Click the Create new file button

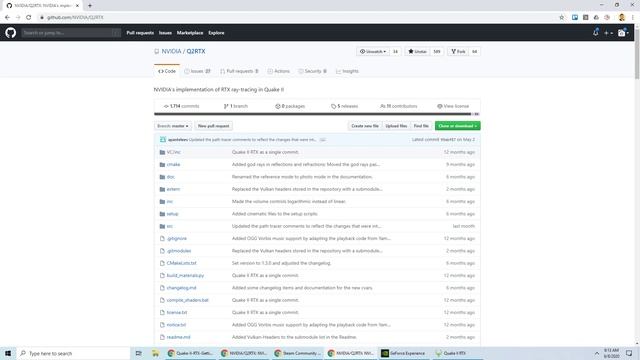pos(365,126)
